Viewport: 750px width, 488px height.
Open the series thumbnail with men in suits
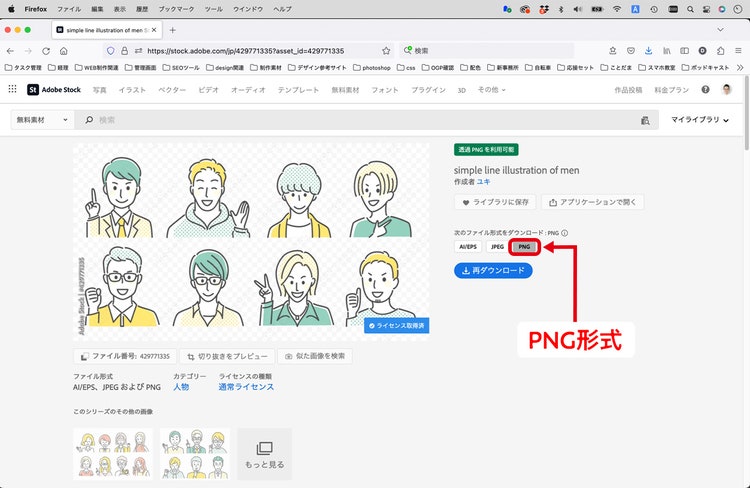[x=195, y=454]
